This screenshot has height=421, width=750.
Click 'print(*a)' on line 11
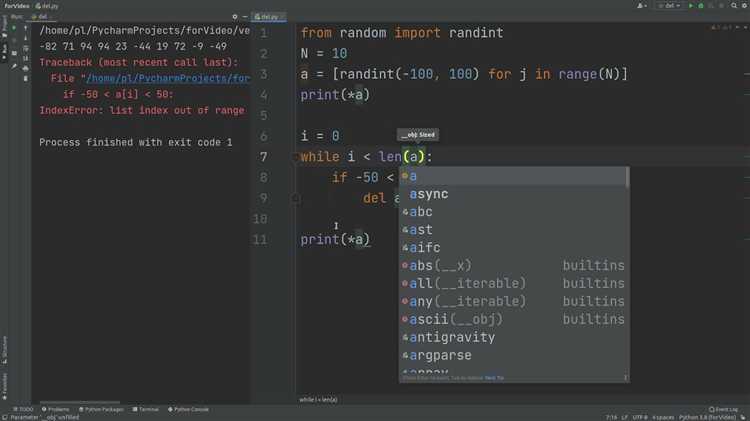click(x=335, y=240)
